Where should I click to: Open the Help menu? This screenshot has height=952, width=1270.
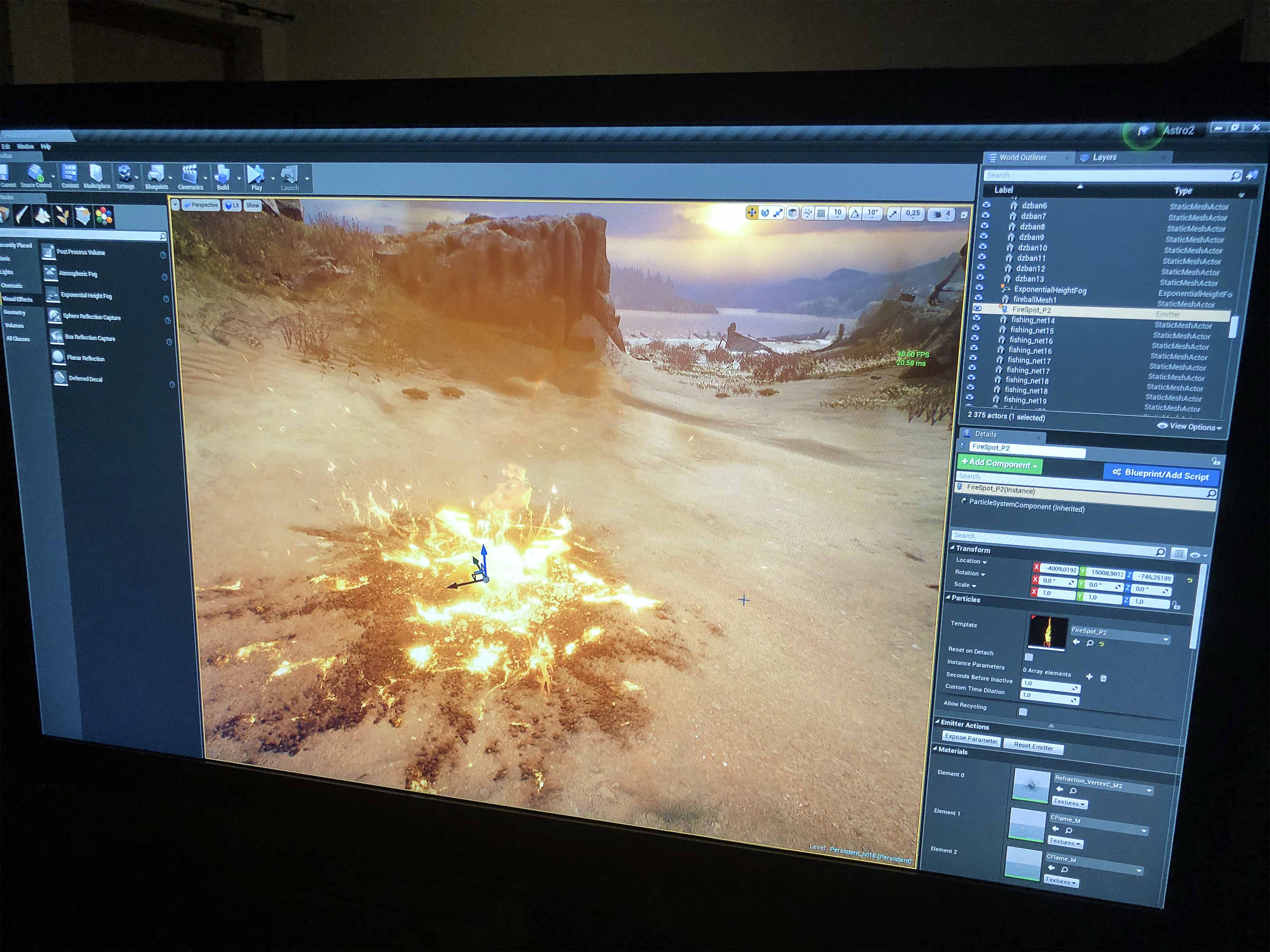[x=46, y=147]
